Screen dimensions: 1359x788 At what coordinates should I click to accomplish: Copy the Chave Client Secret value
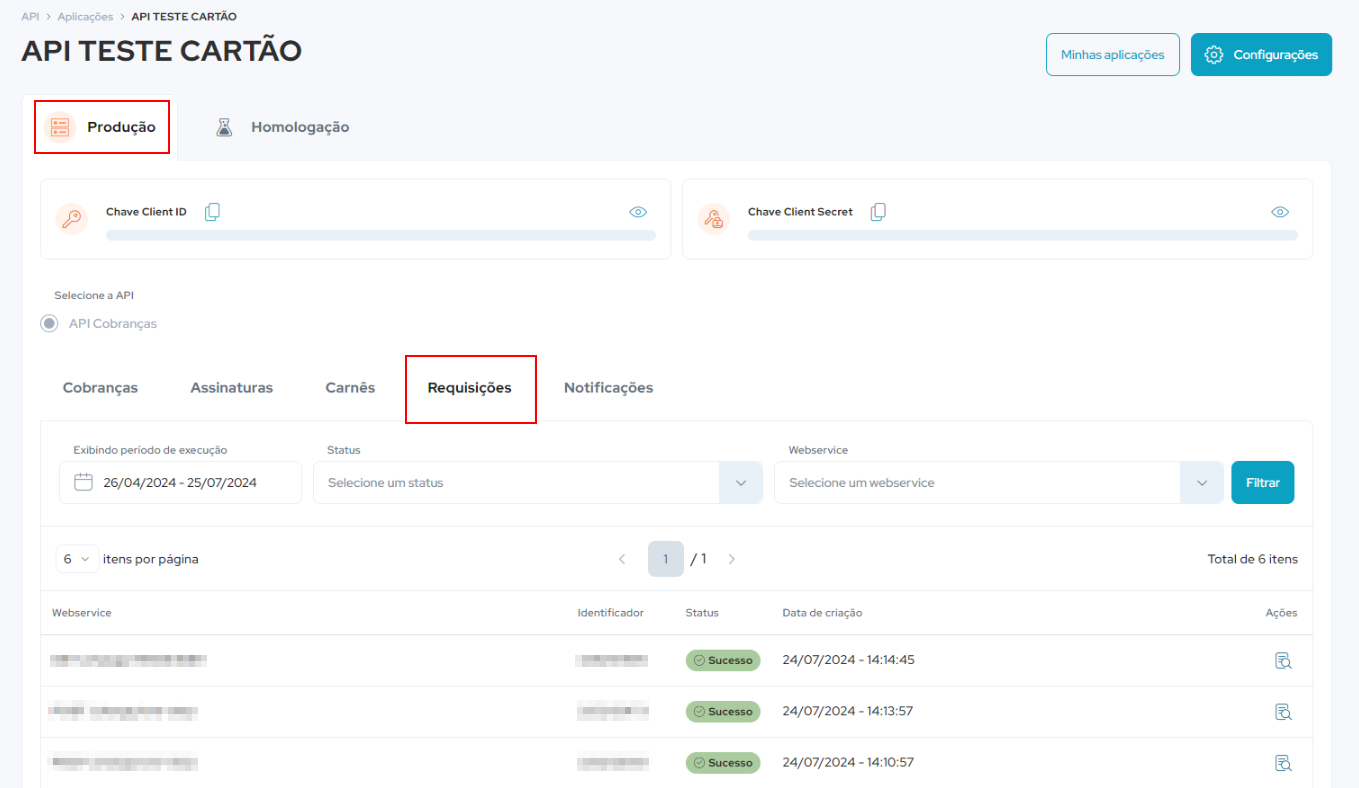click(878, 212)
